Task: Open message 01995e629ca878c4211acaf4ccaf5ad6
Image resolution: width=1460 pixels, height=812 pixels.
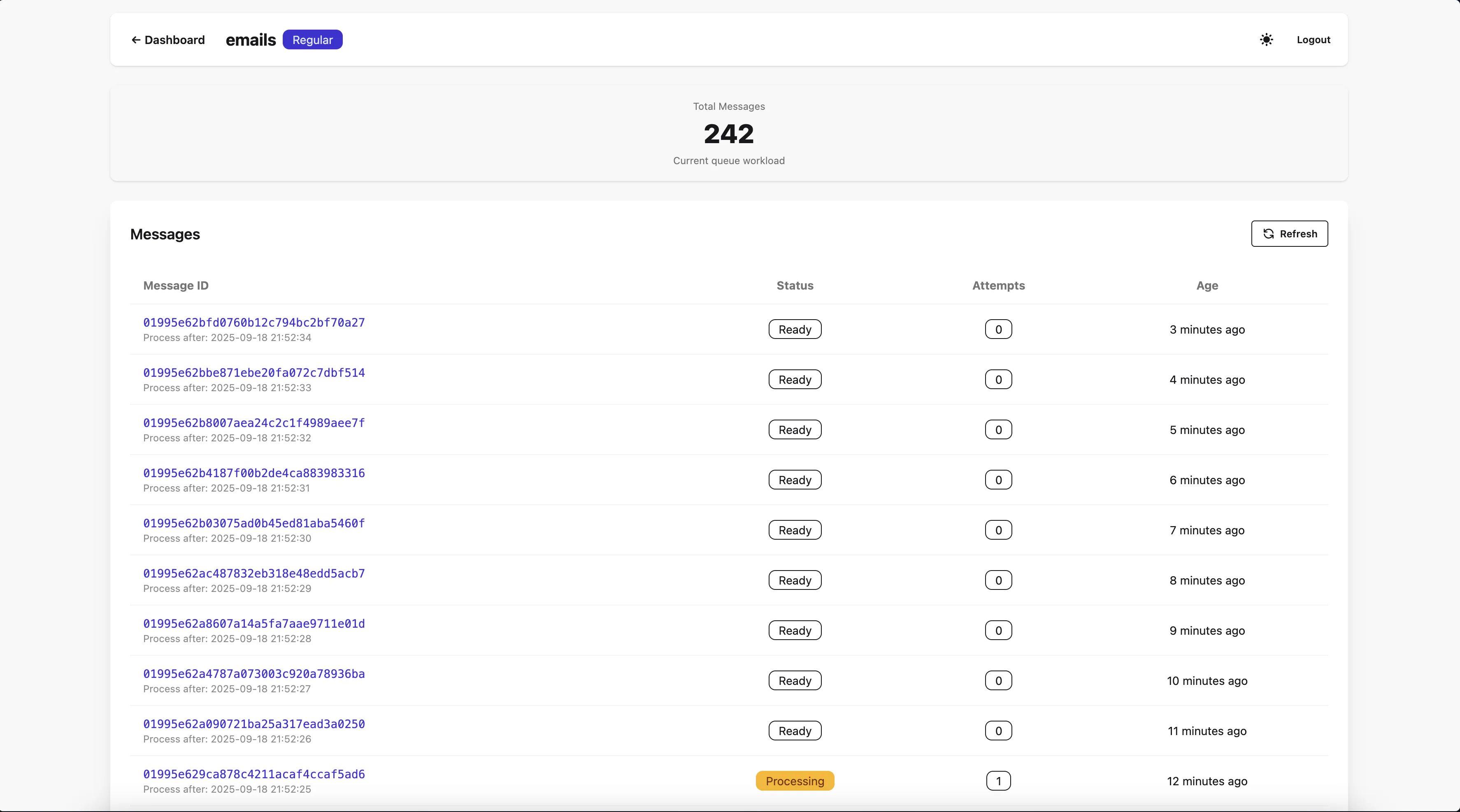Action: click(x=253, y=774)
